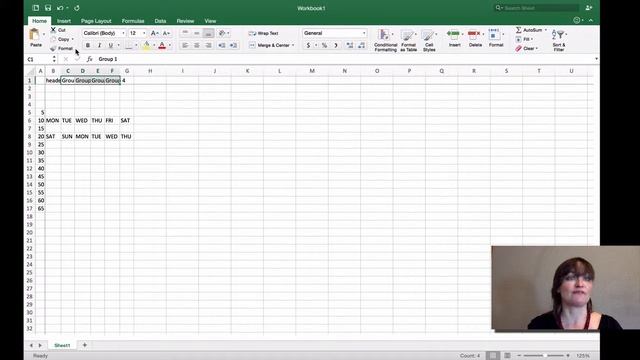Screen dimensions: 640x360
Task: Open Conditional Formatting
Action: pyautogui.click(x=385, y=40)
